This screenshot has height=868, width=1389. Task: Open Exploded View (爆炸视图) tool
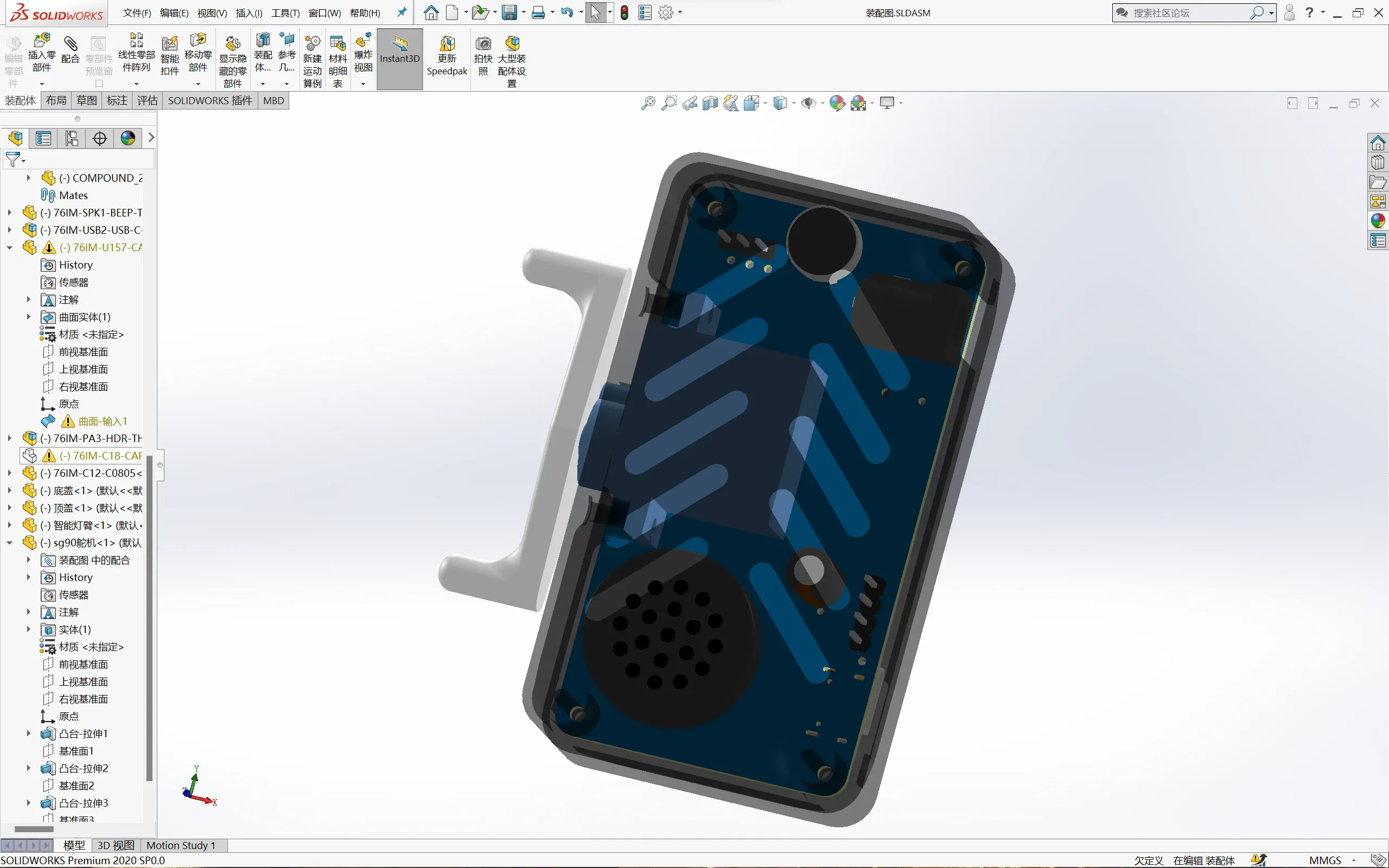click(364, 53)
